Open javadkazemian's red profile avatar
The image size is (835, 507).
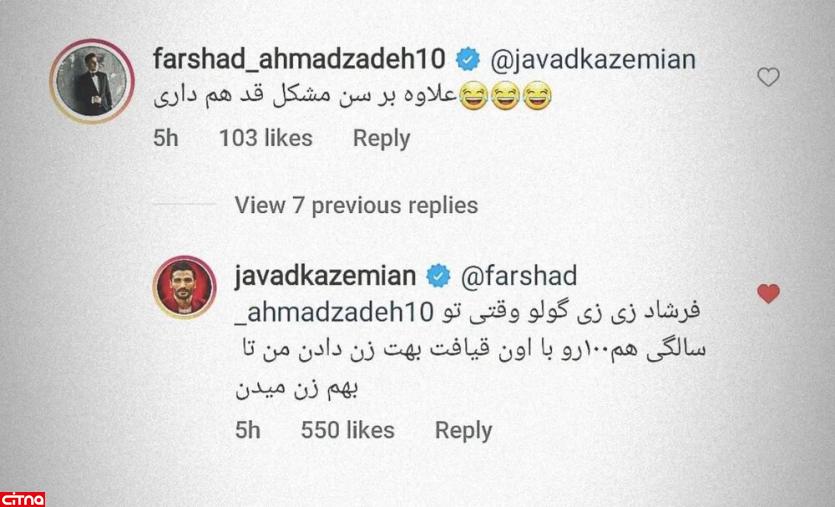point(184,288)
